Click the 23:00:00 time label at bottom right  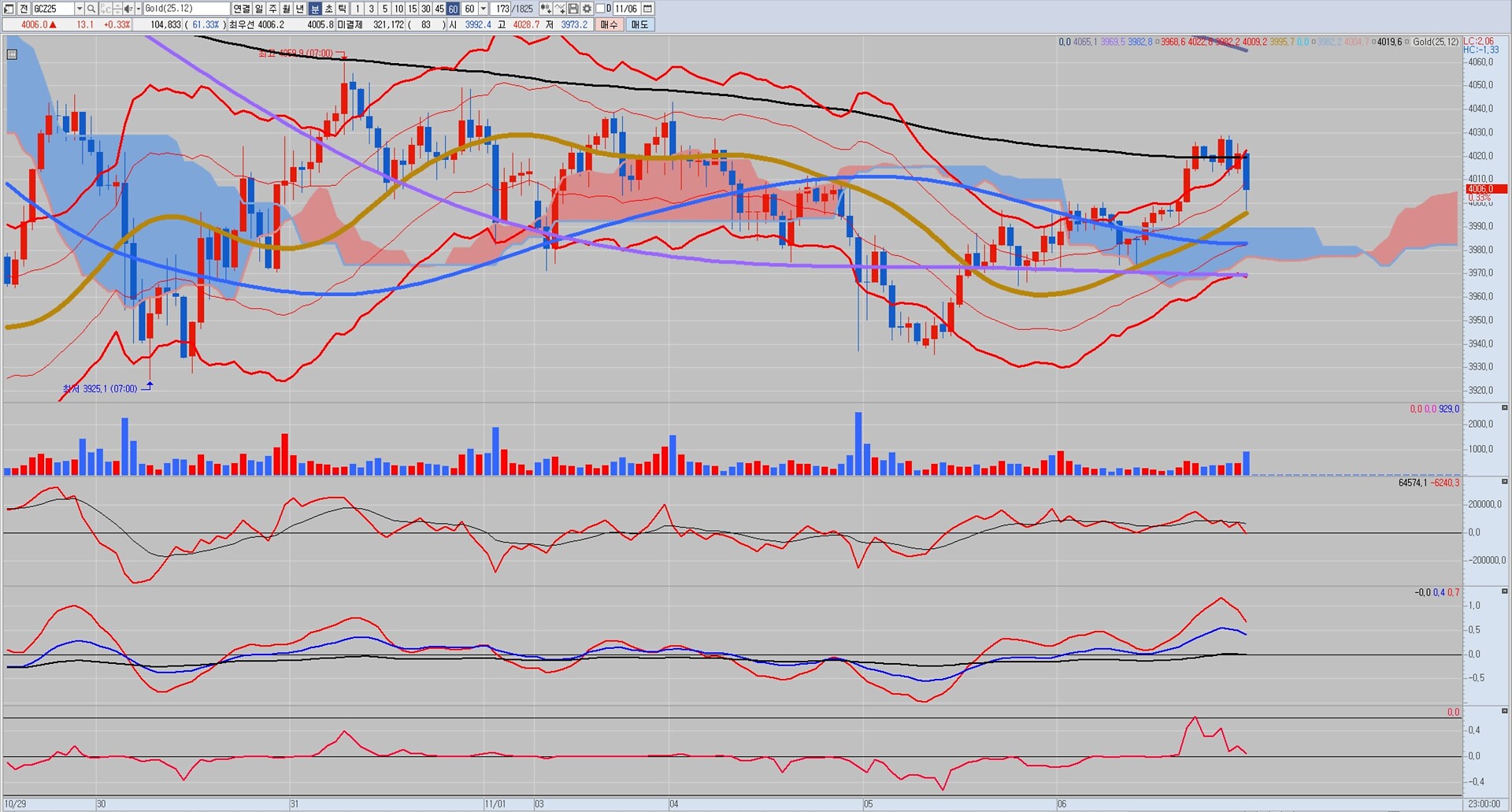tap(1484, 804)
